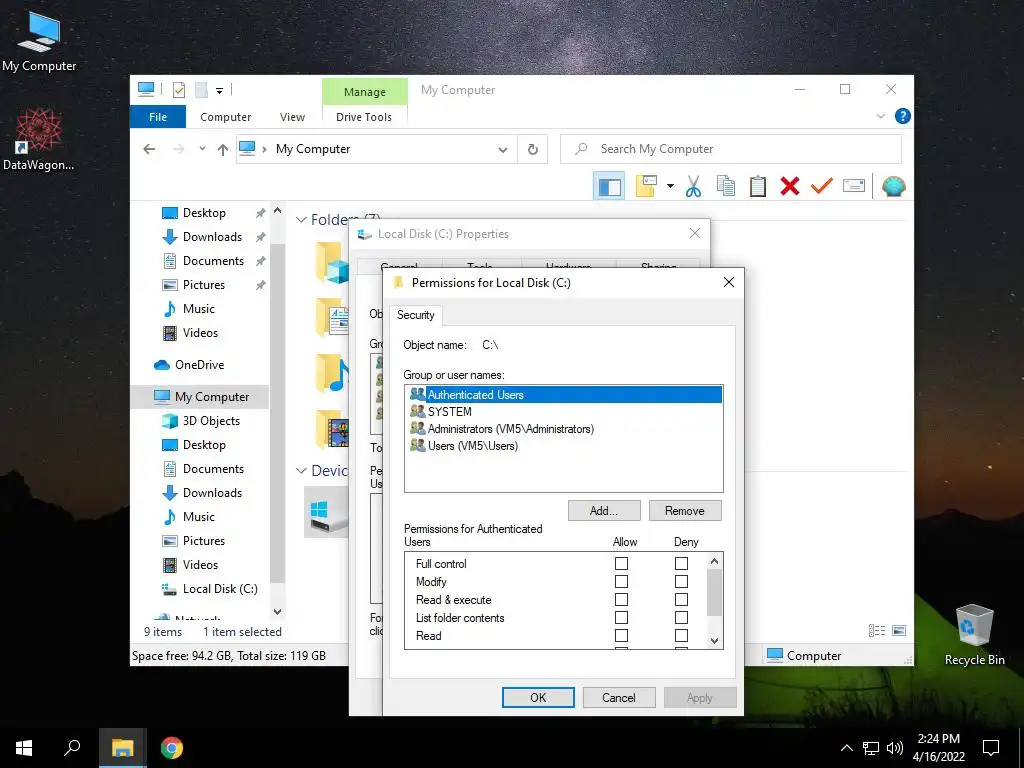Screen dimensions: 1024x768
Task: Open My Computer desktop shortcut icon
Action: [39, 42]
